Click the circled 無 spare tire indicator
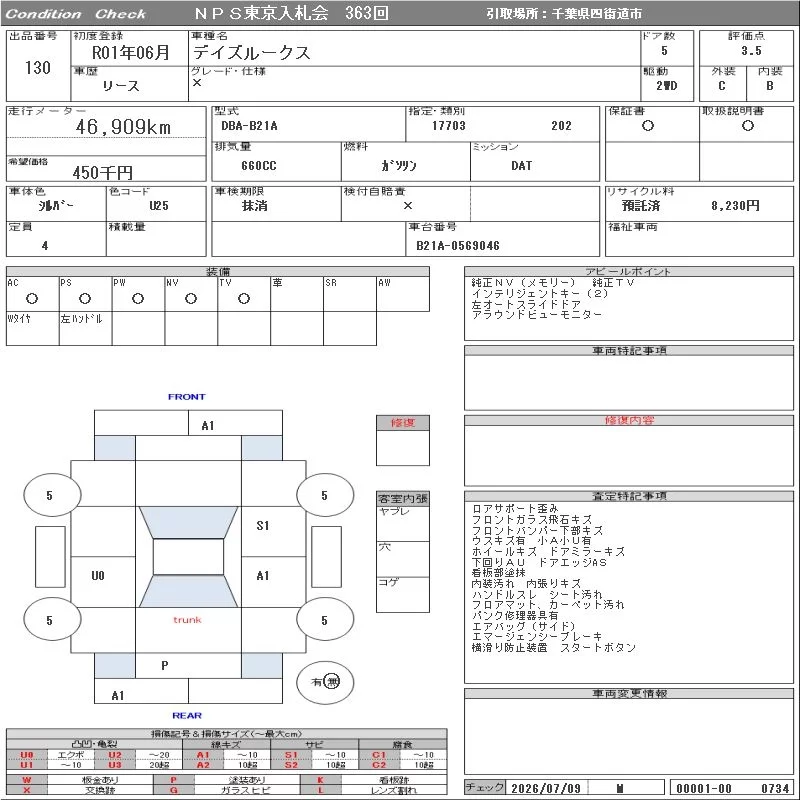 (332, 682)
